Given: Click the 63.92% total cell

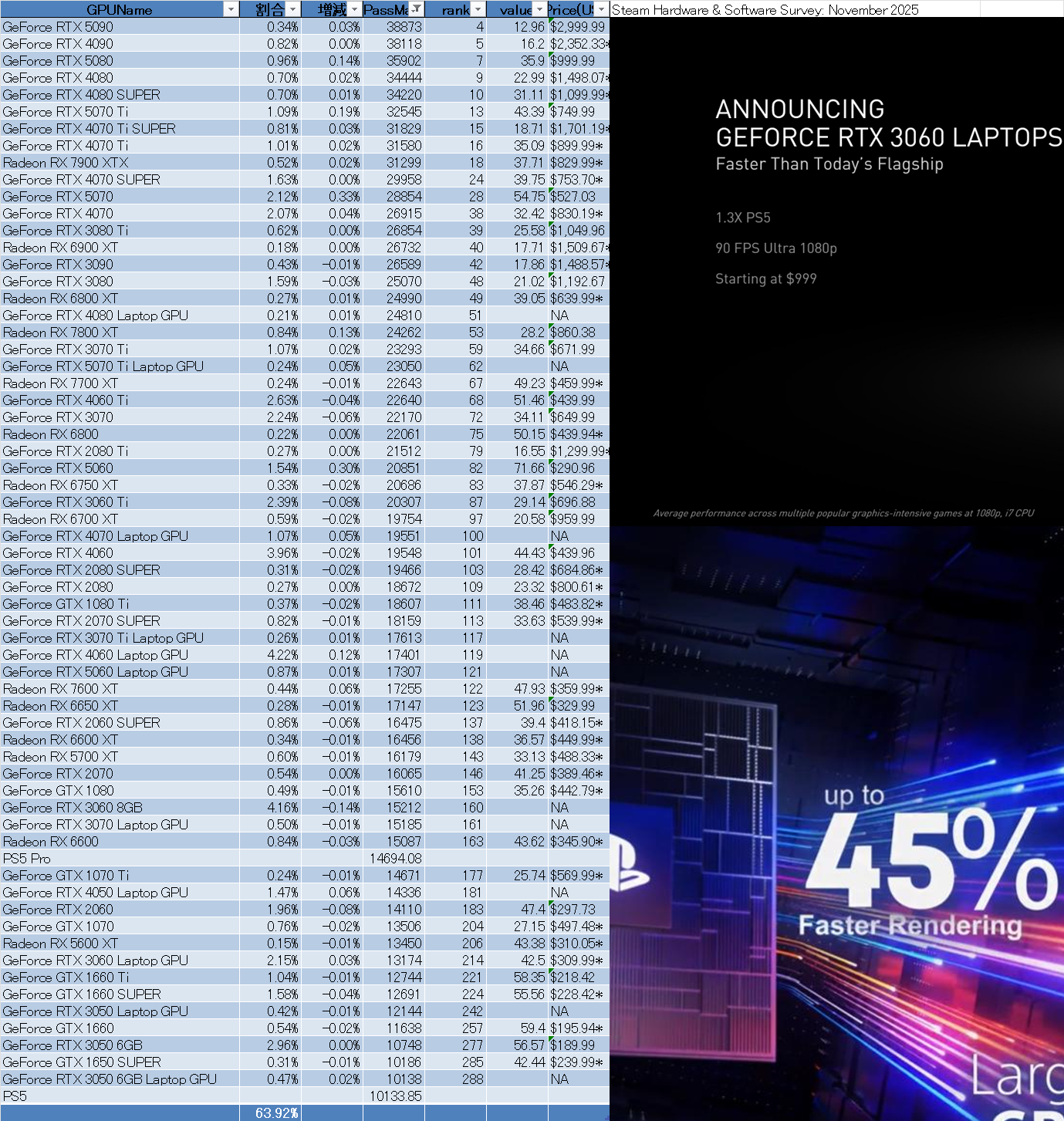Looking at the screenshot, I should click(270, 1113).
